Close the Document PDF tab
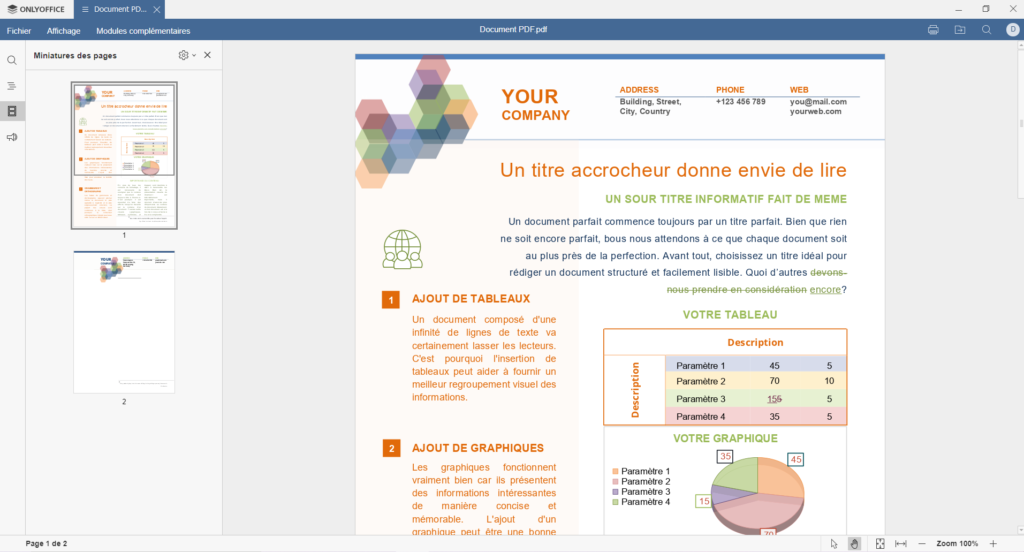Image resolution: width=1024 pixels, height=552 pixels. pyautogui.click(x=157, y=10)
